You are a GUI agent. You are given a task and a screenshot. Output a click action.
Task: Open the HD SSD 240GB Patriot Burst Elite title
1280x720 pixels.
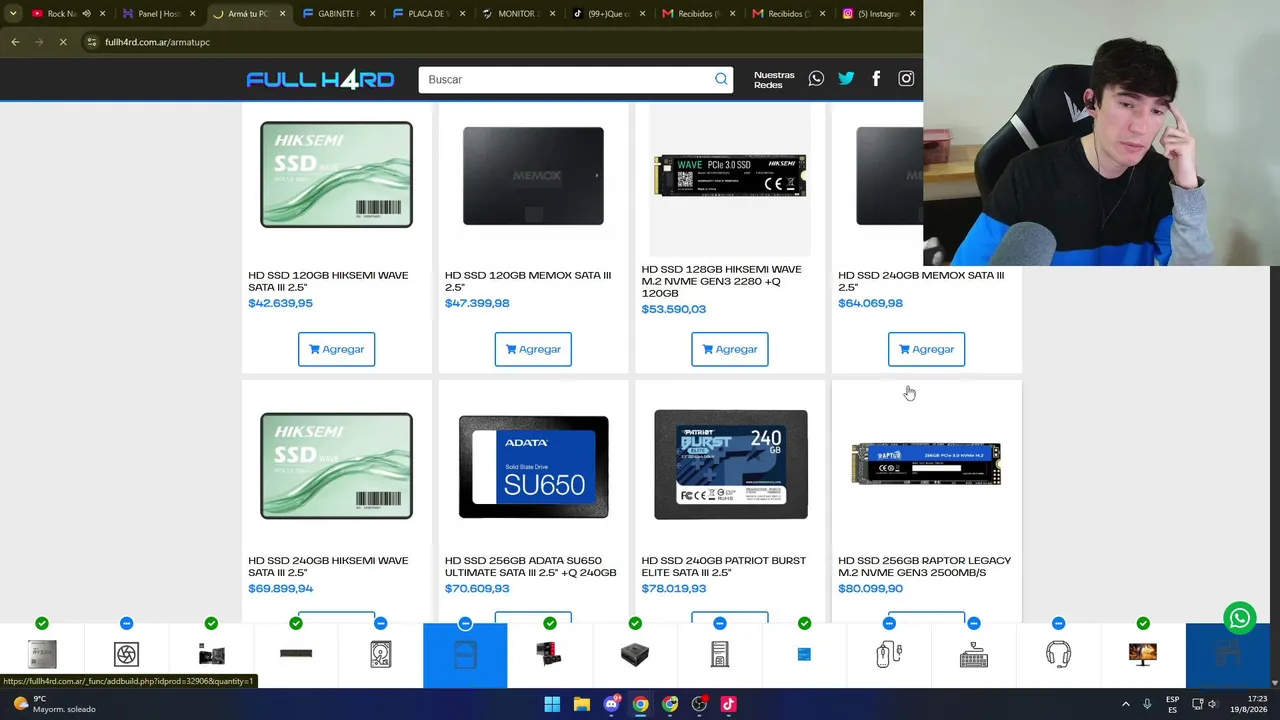coord(724,567)
